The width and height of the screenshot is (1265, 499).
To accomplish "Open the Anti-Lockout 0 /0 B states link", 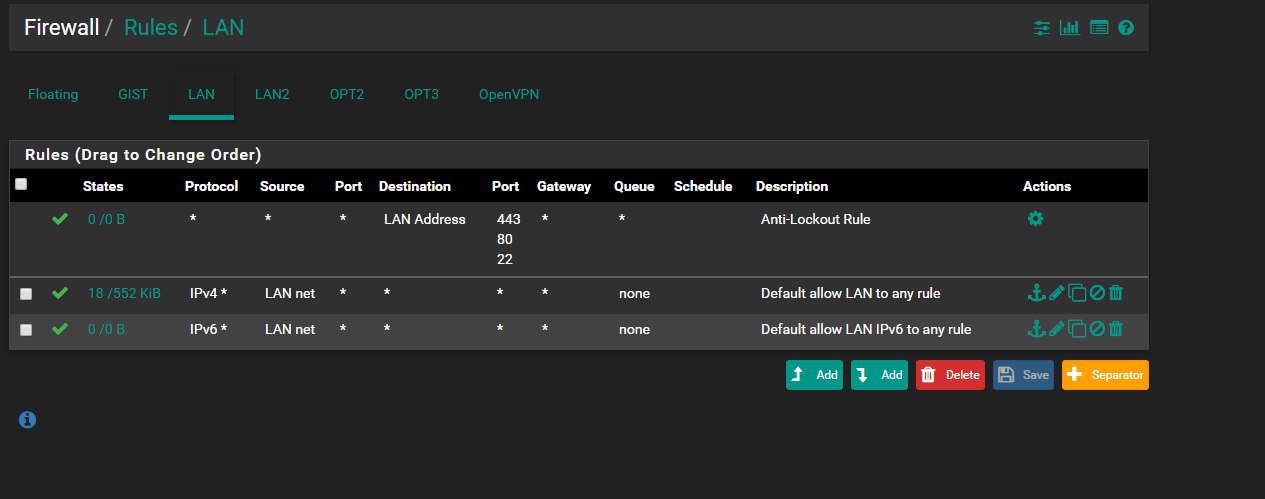I will [106, 219].
